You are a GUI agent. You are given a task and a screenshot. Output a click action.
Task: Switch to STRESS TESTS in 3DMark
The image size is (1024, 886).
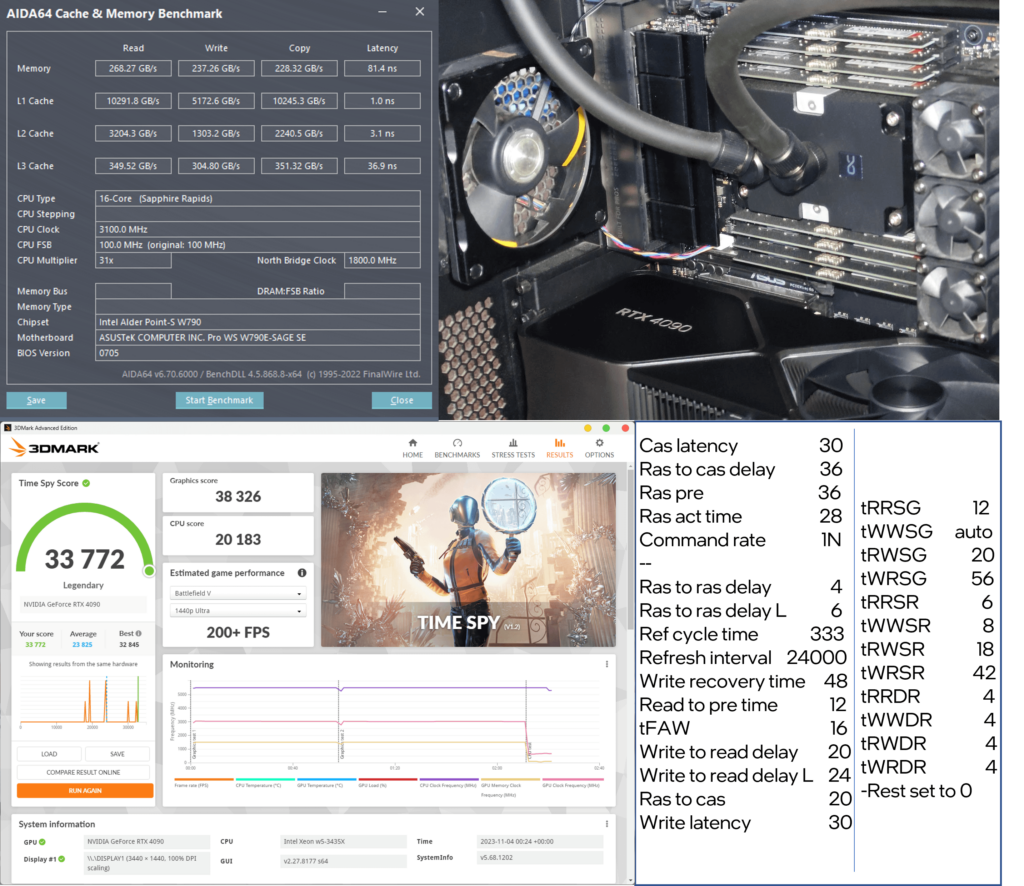tap(513, 449)
